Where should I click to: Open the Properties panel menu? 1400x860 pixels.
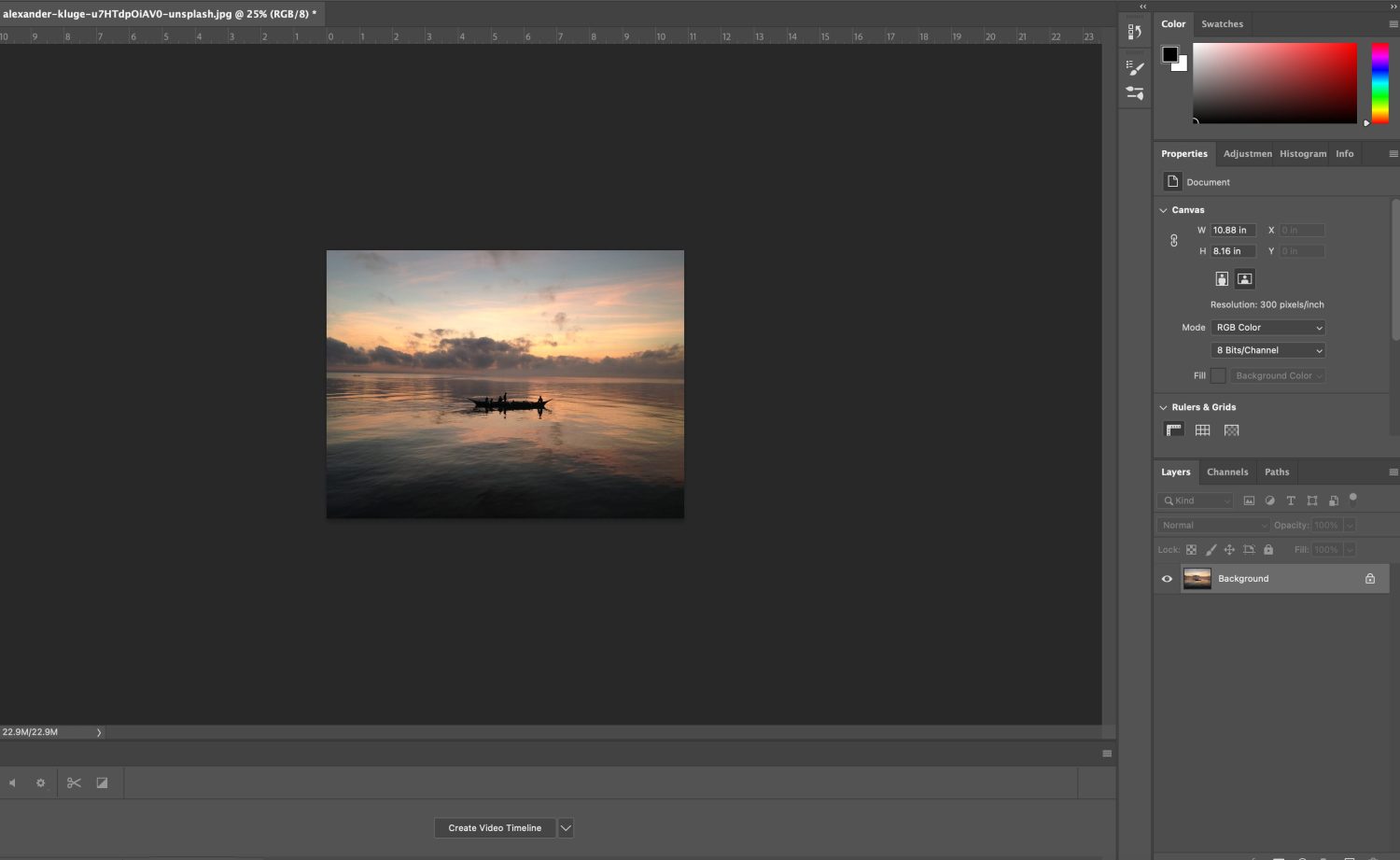click(x=1393, y=154)
